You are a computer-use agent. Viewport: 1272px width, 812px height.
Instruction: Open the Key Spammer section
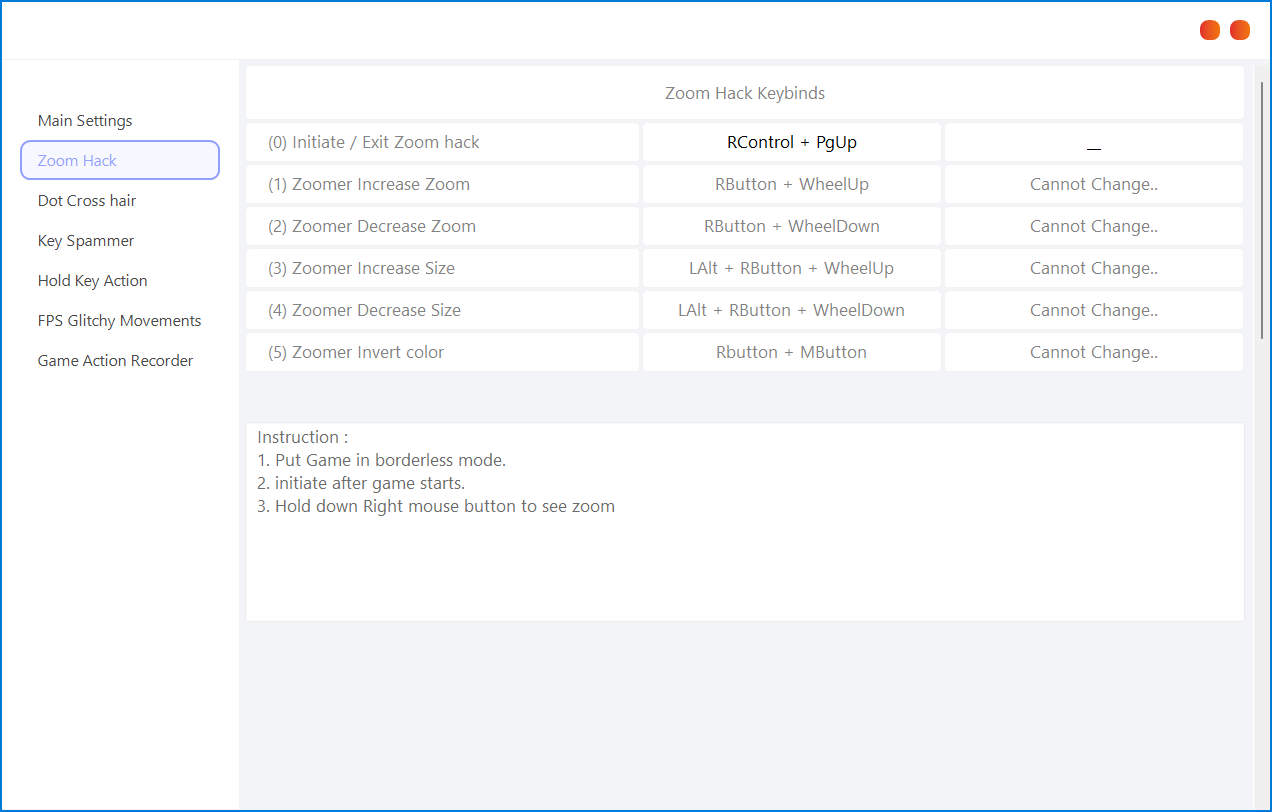point(86,241)
